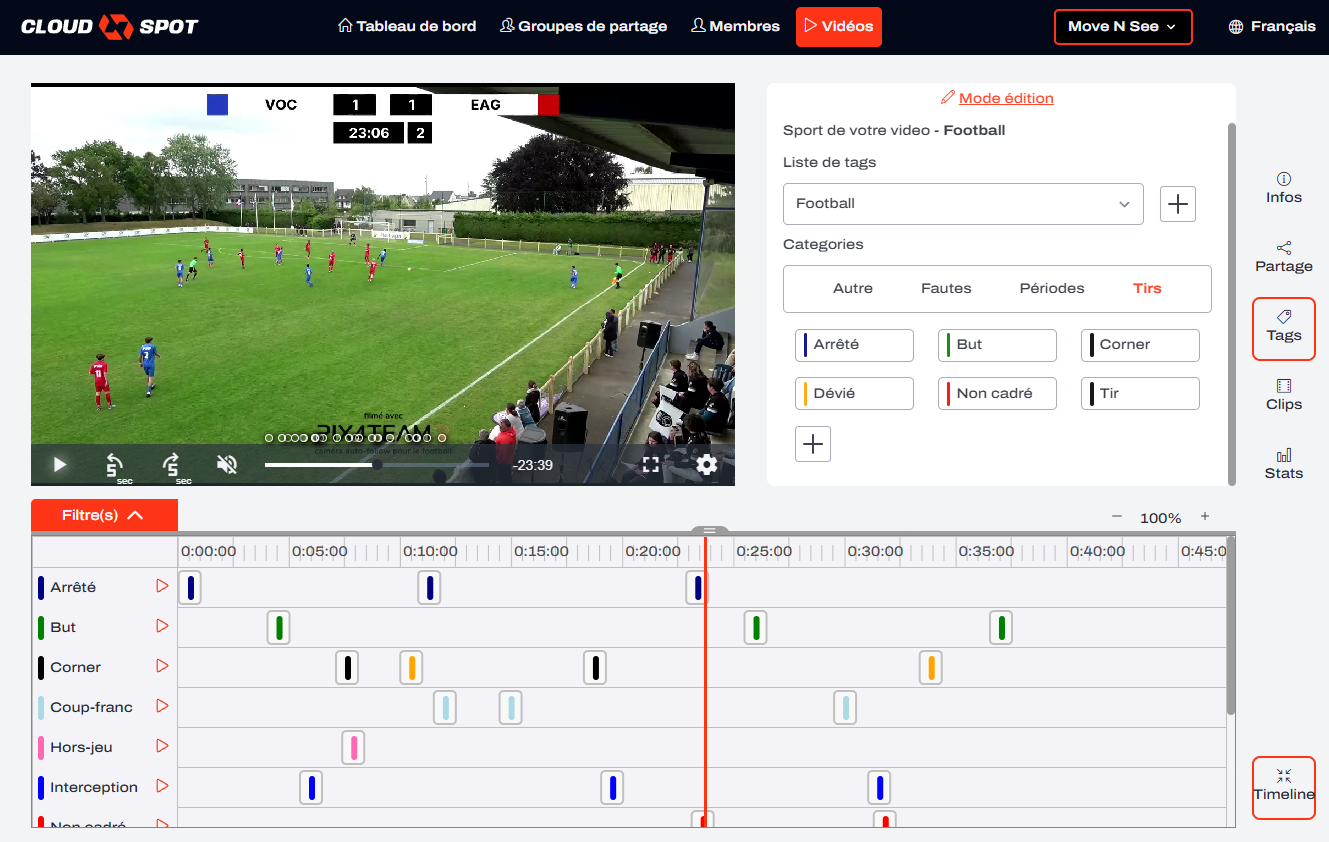Play clips from the Hors-jeu row
Viewport: 1329px width, 842px height.
162,746
